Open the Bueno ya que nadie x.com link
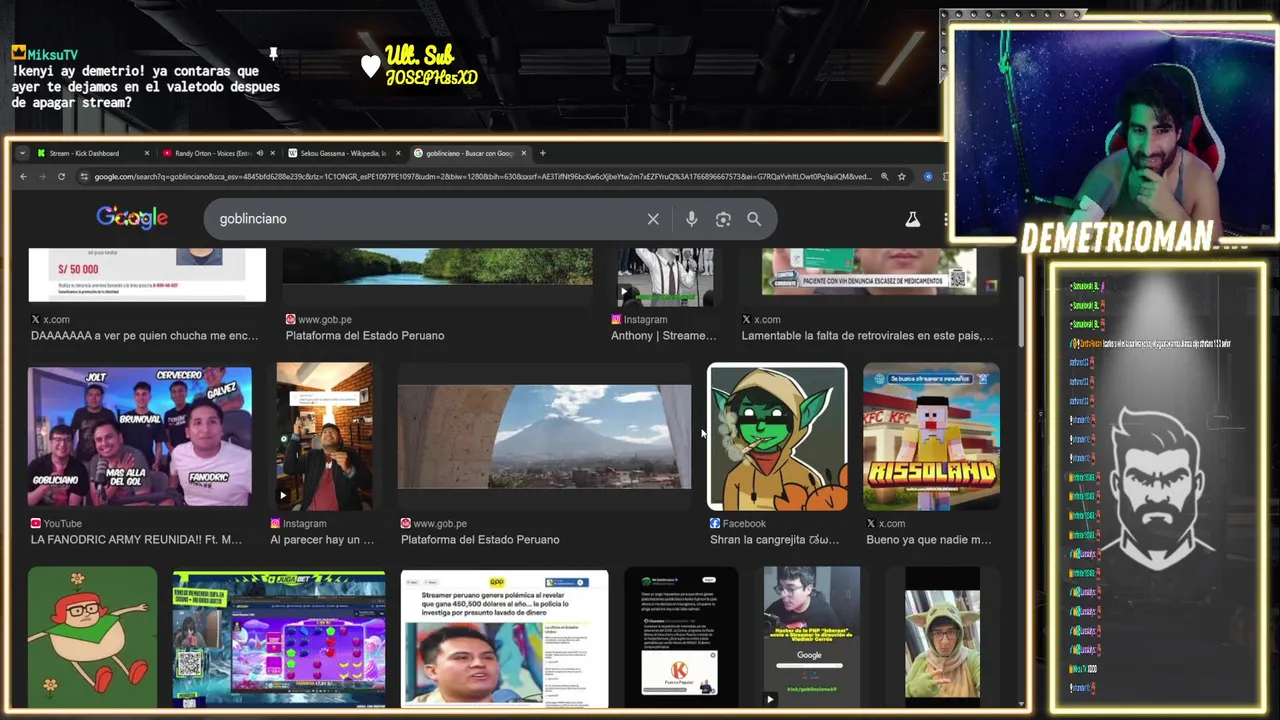 (x=929, y=540)
